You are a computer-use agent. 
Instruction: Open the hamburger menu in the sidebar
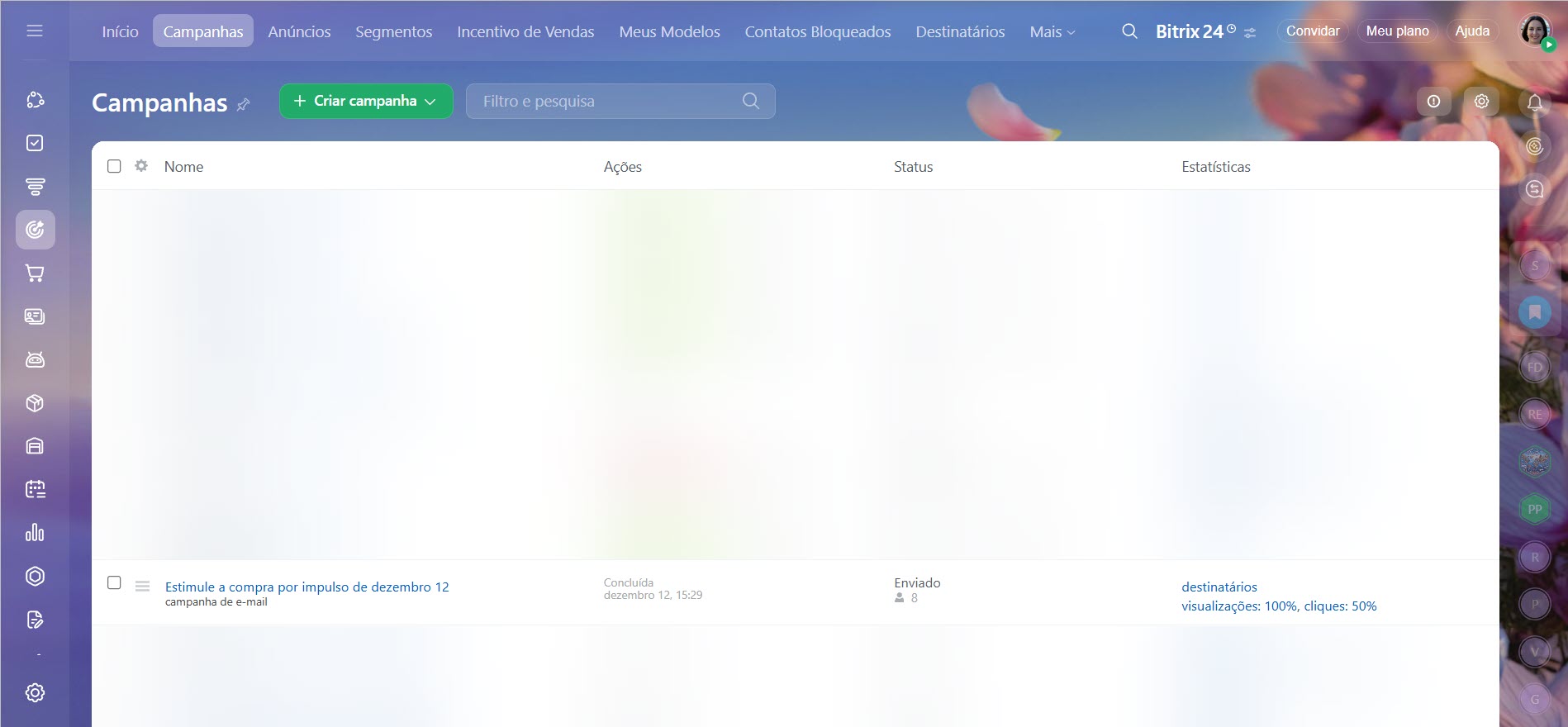pos(35,31)
